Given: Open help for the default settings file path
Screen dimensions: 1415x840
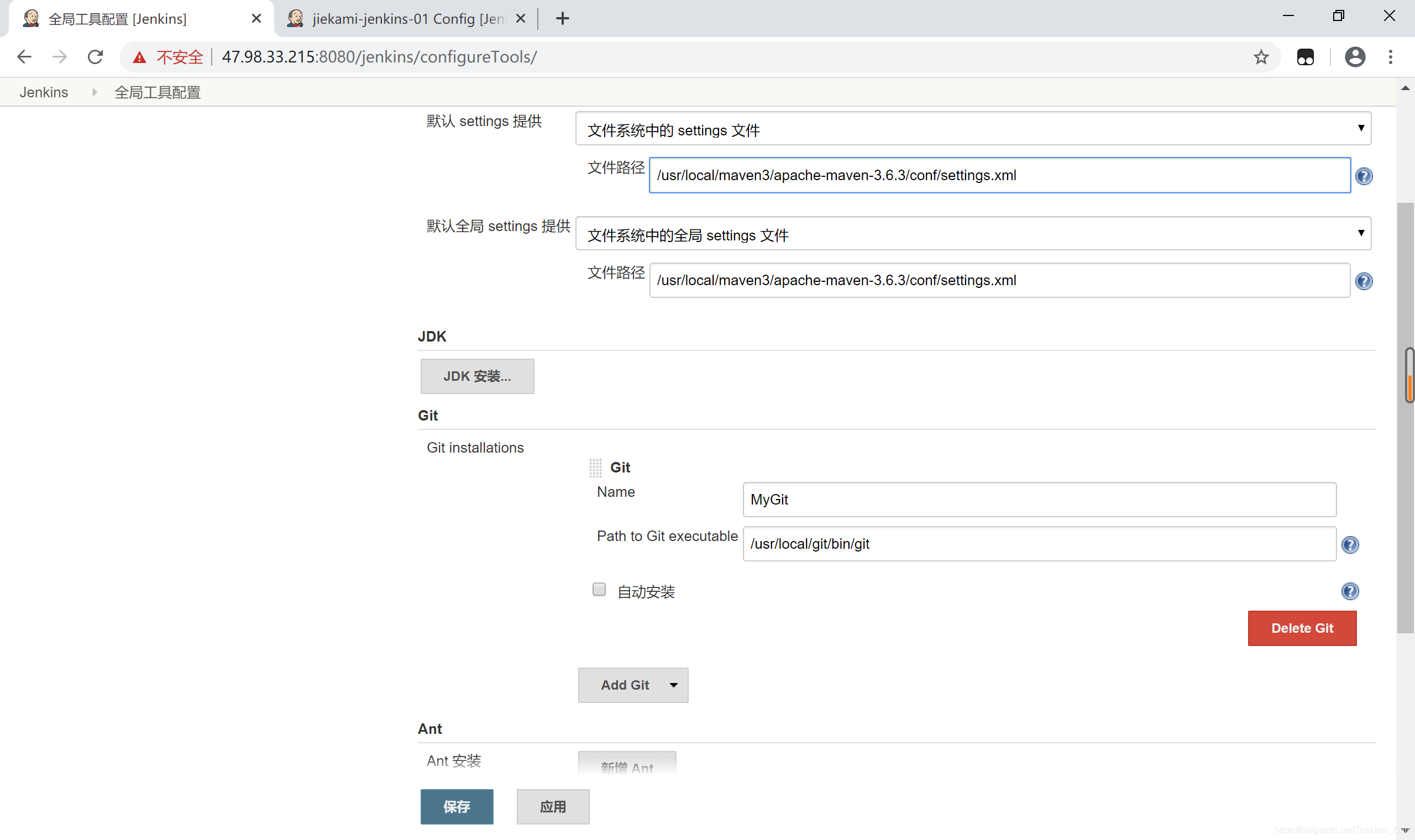Looking at the screenshot, I should (x=1364, y=176).
